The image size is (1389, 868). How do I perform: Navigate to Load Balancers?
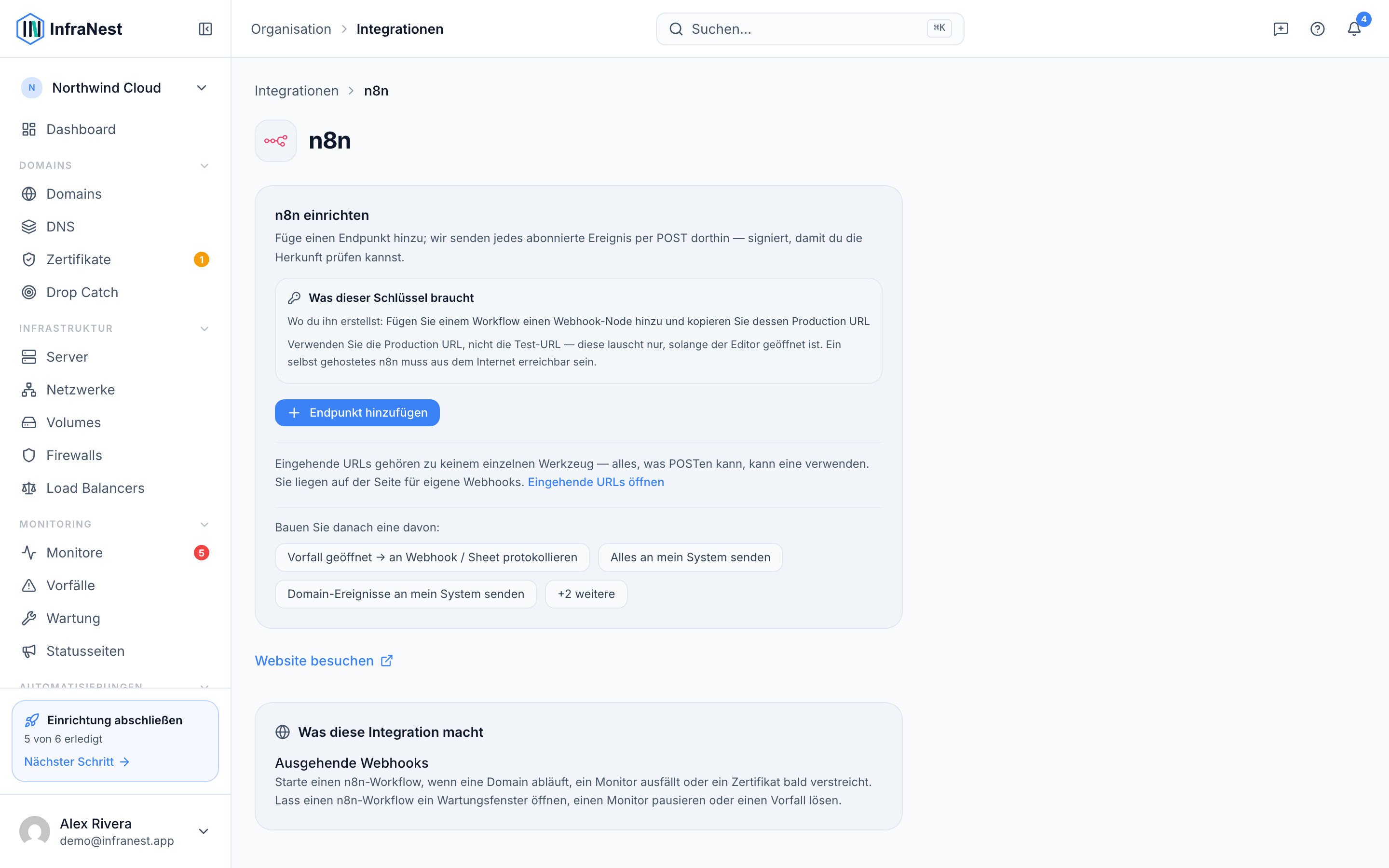[x=115, y=488]
